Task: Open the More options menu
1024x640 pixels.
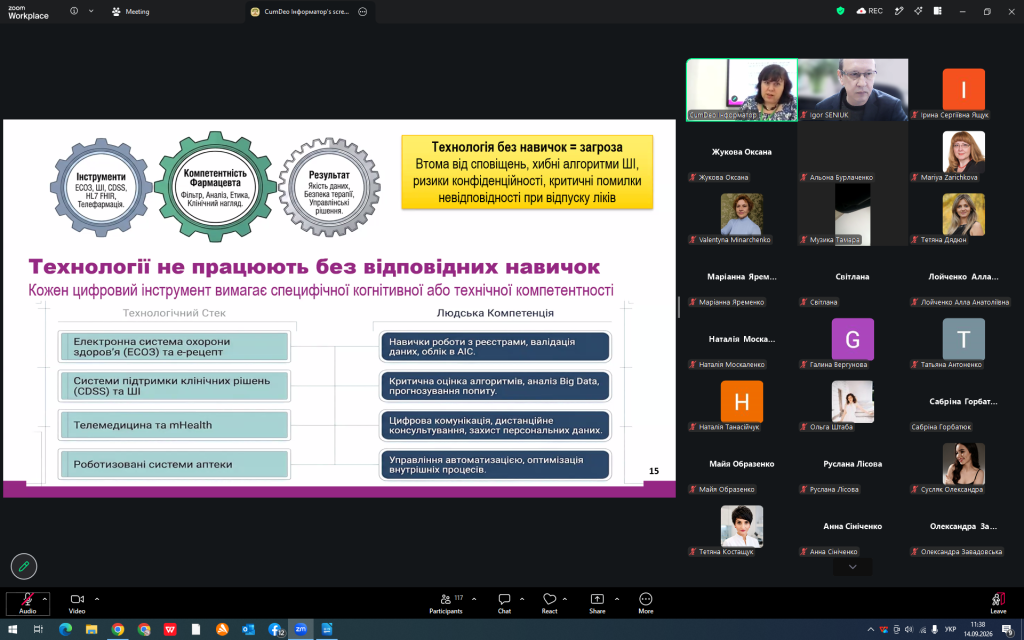Action: click(645, 603)
